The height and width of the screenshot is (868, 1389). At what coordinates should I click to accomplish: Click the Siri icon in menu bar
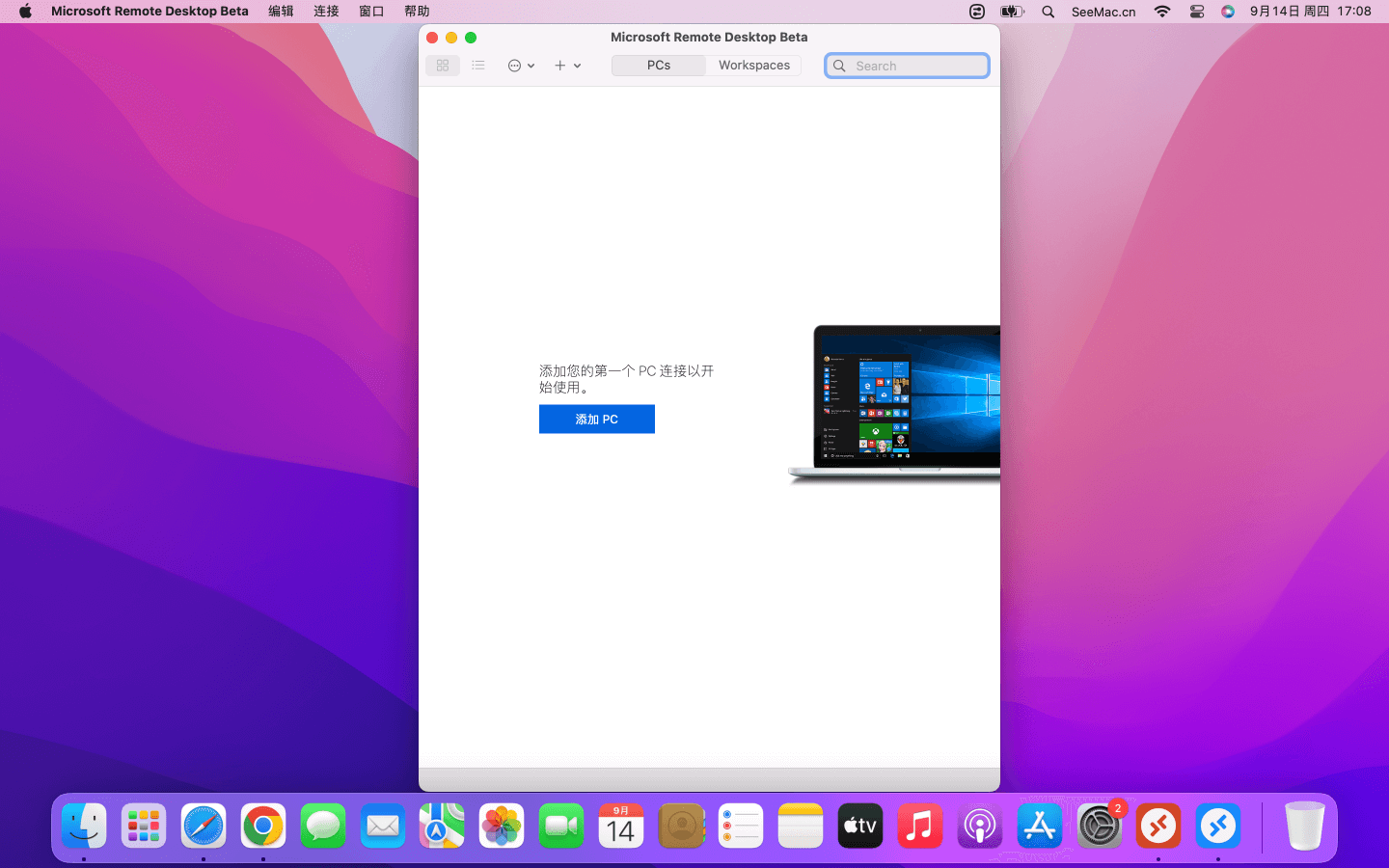click(1228, 12)
